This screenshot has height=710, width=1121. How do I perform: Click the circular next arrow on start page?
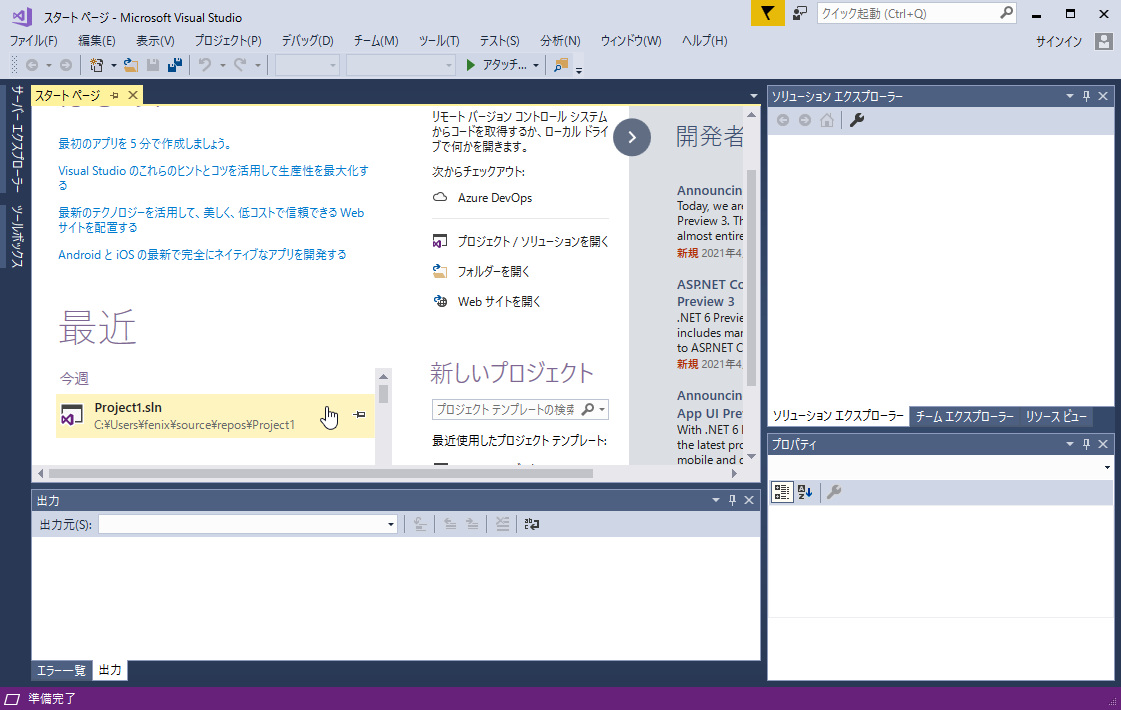pos(632,137)
